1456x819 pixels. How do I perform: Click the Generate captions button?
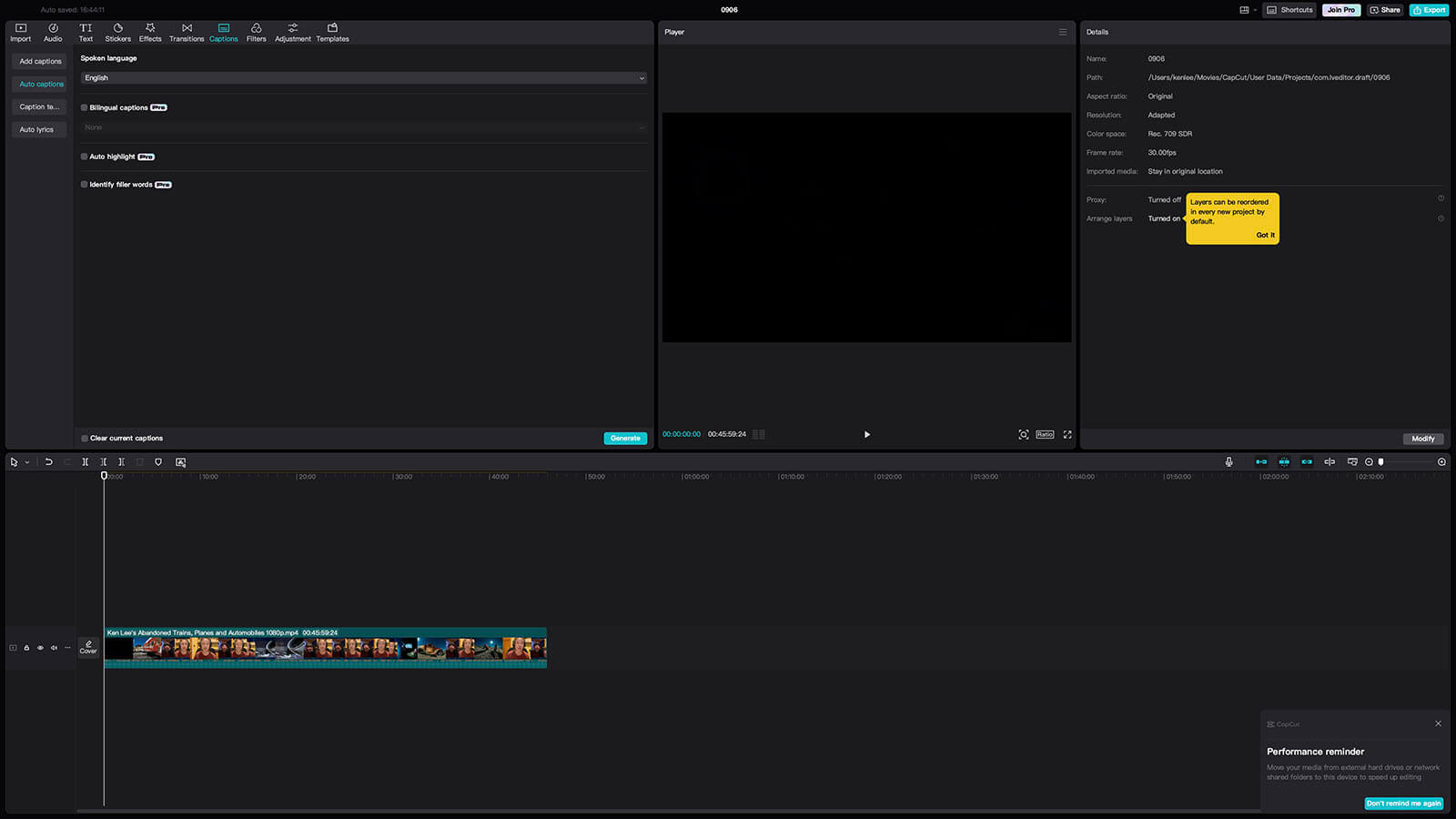point(625,439)
